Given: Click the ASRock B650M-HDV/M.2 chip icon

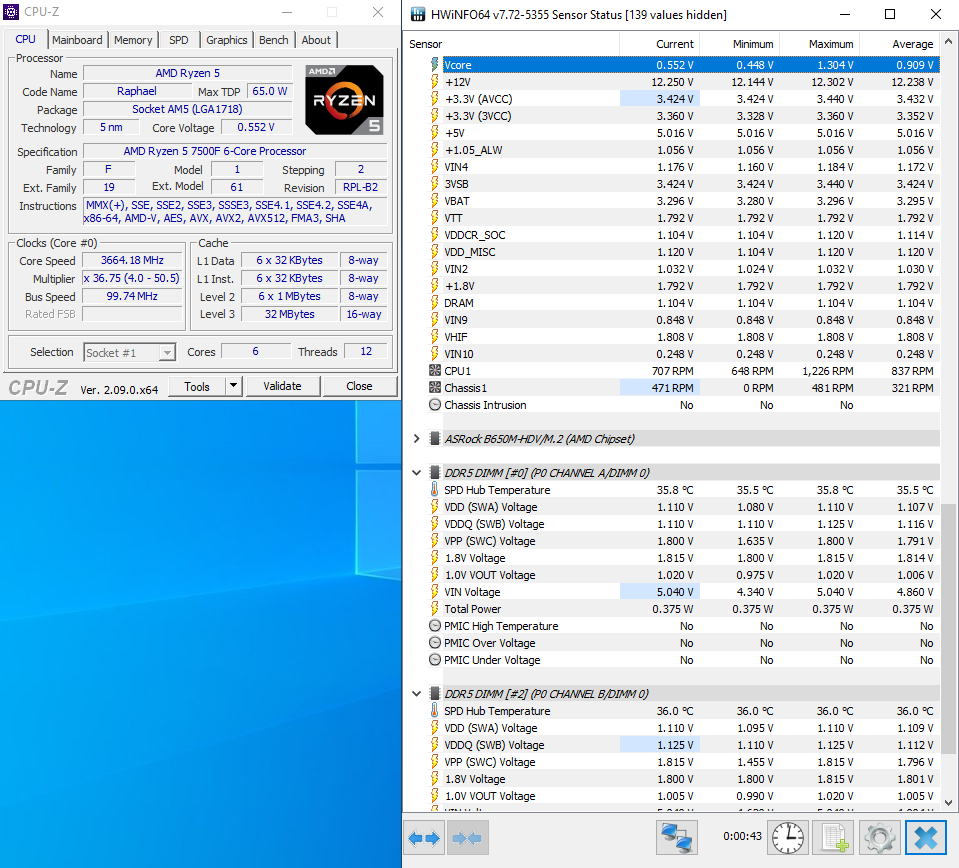Looking at the screenshot, I should tap(434, 438).
